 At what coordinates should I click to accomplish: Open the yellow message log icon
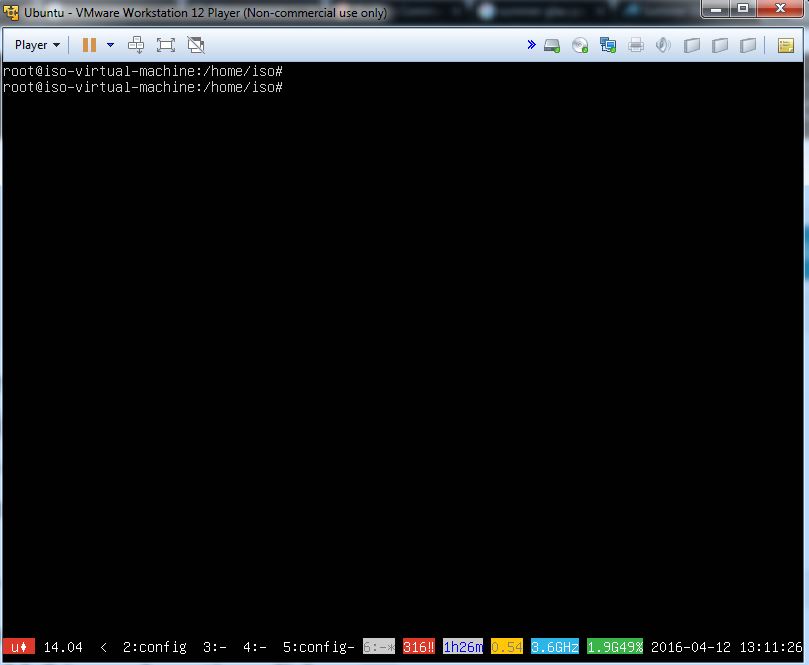pyautogui.click(x=786, y=45)
